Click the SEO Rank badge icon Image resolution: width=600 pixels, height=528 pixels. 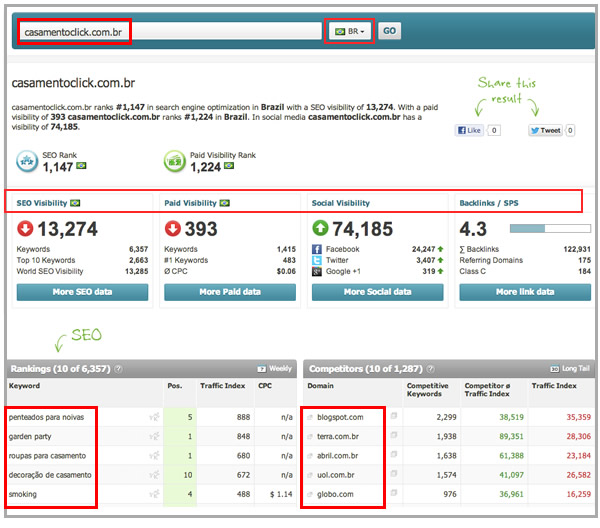[28, 162]
